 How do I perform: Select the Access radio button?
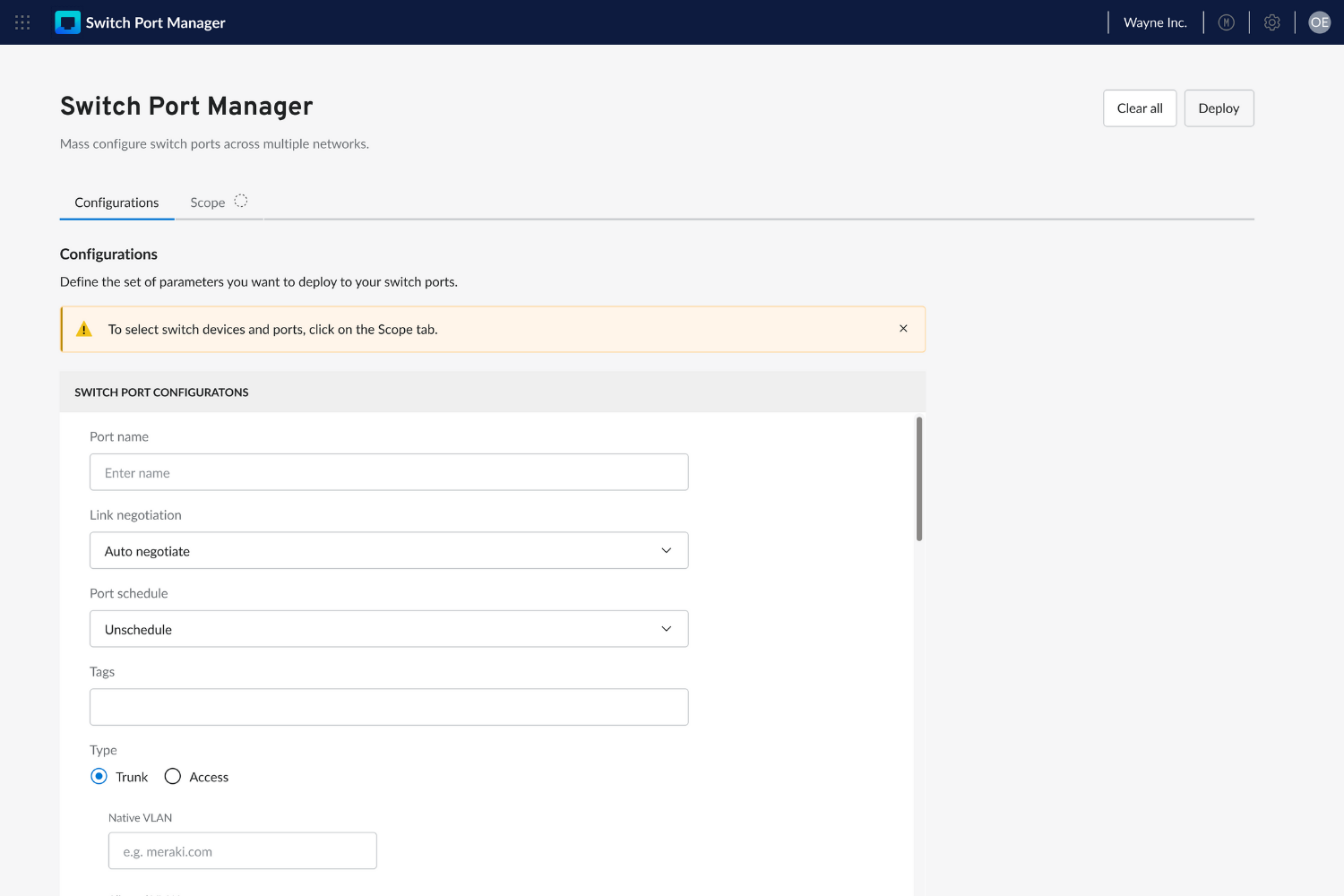[173, 776]
